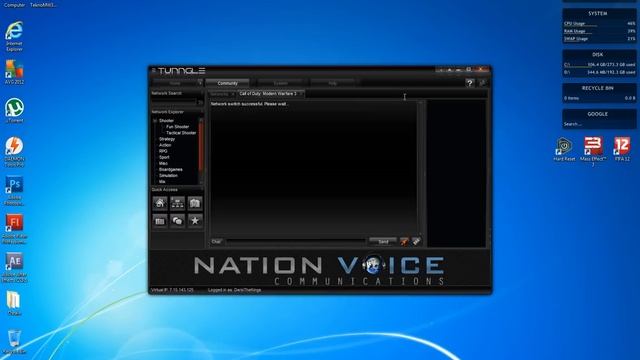Click the Send chat button
Screen dimensions: 640x360
coord(383,242)
